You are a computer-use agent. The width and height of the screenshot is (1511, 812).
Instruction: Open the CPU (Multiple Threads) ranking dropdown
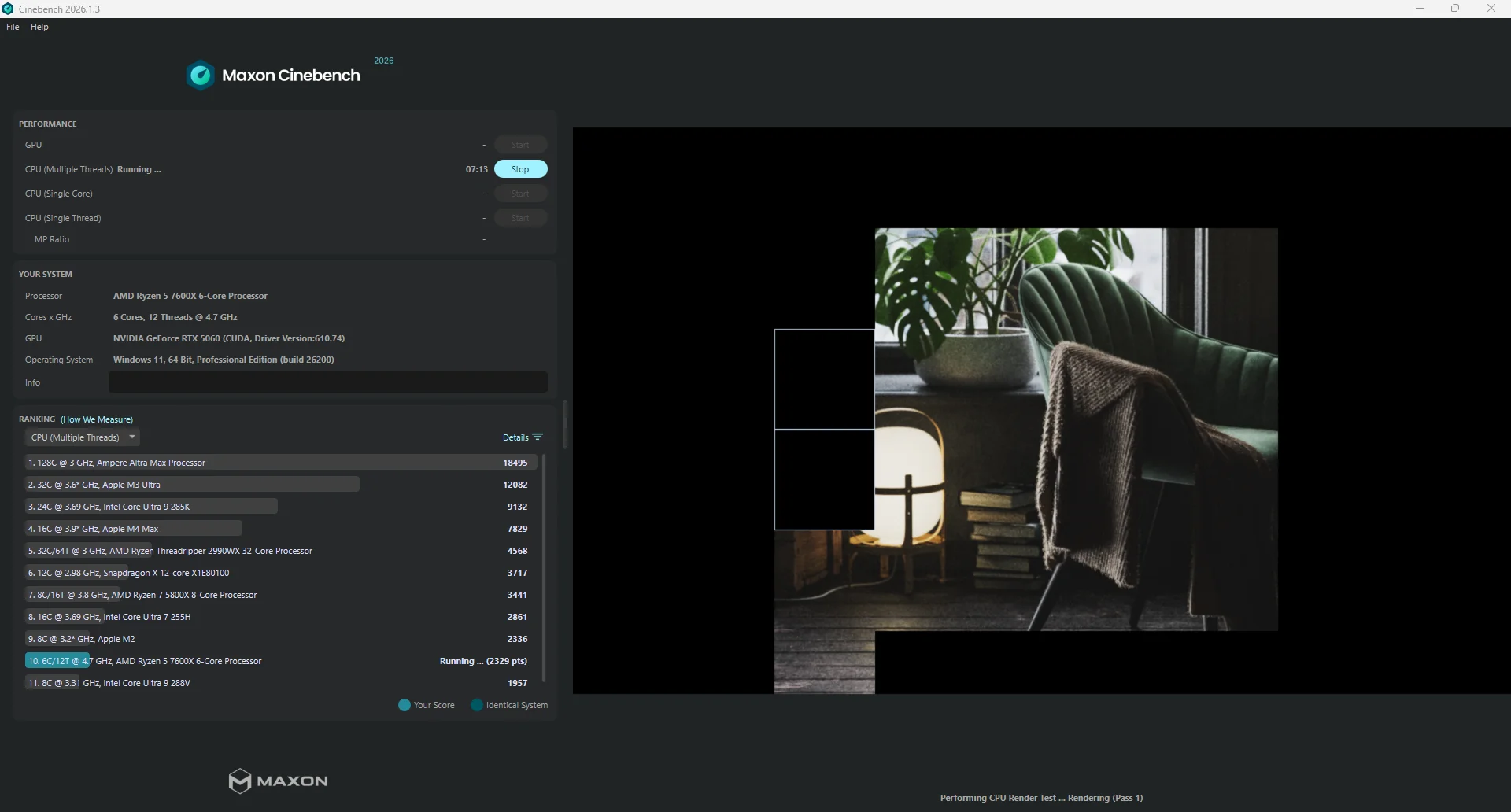click(x=82, y=437)
